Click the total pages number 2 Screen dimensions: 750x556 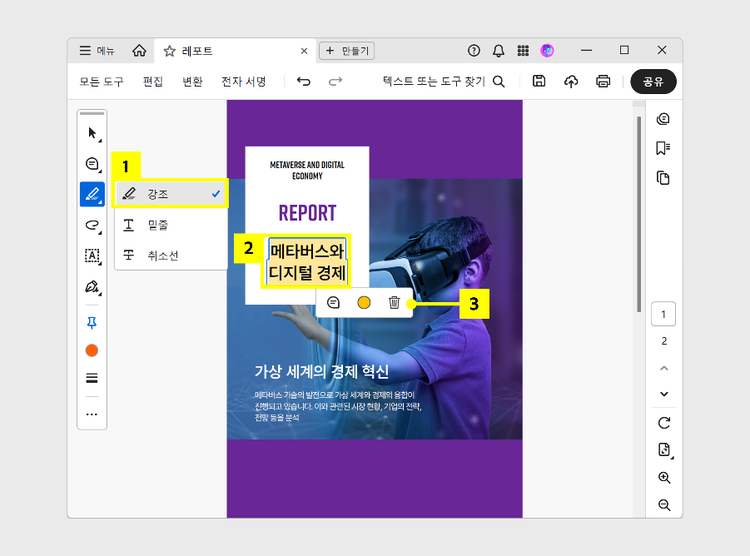(x=664, y=341)
